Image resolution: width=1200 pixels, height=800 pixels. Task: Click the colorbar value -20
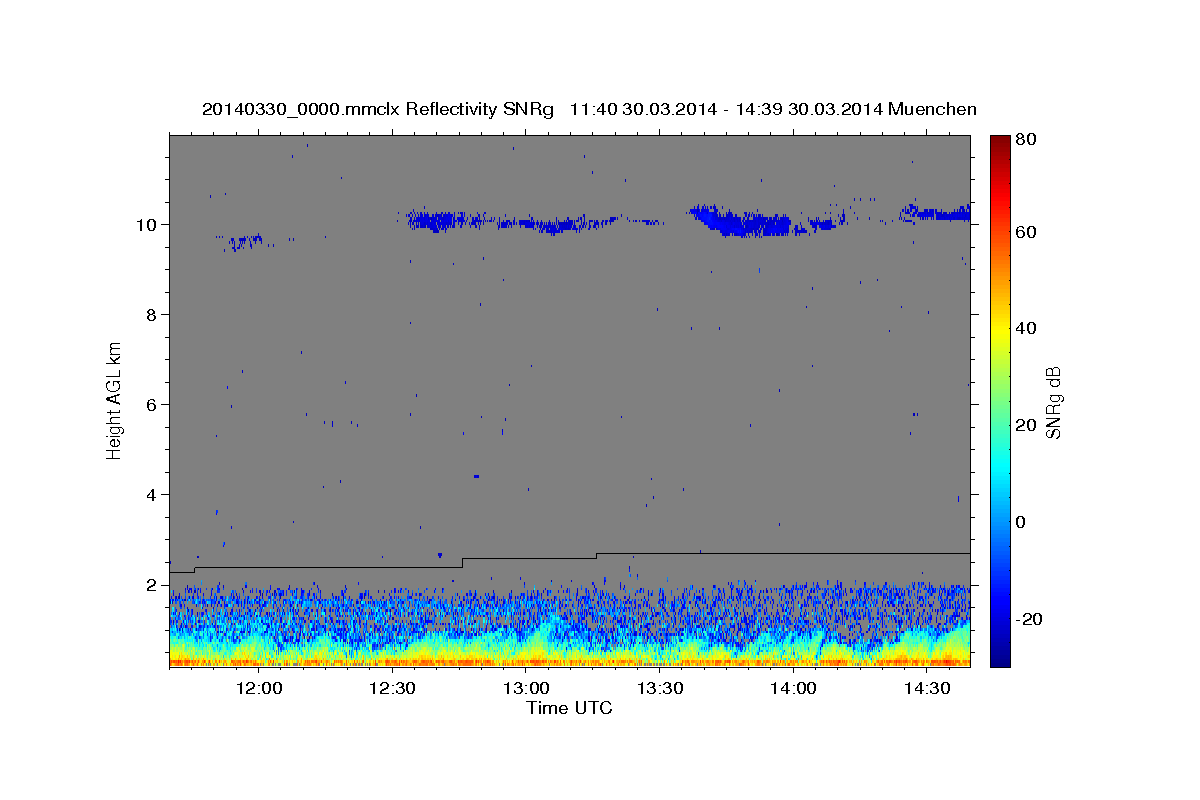1028,619
